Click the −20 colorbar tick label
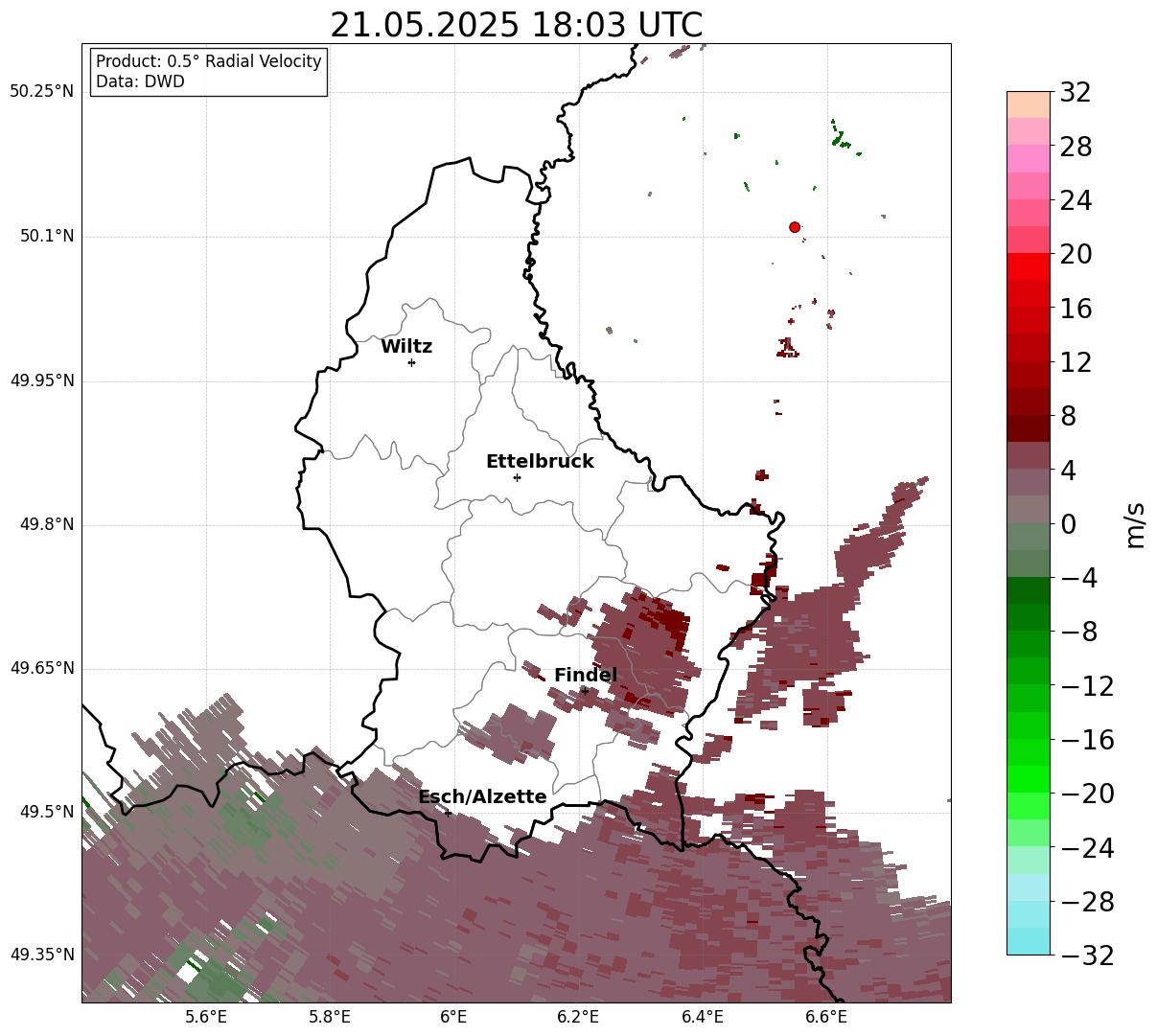This screenshot has width=1157, height=1036. coord(1087,794)
